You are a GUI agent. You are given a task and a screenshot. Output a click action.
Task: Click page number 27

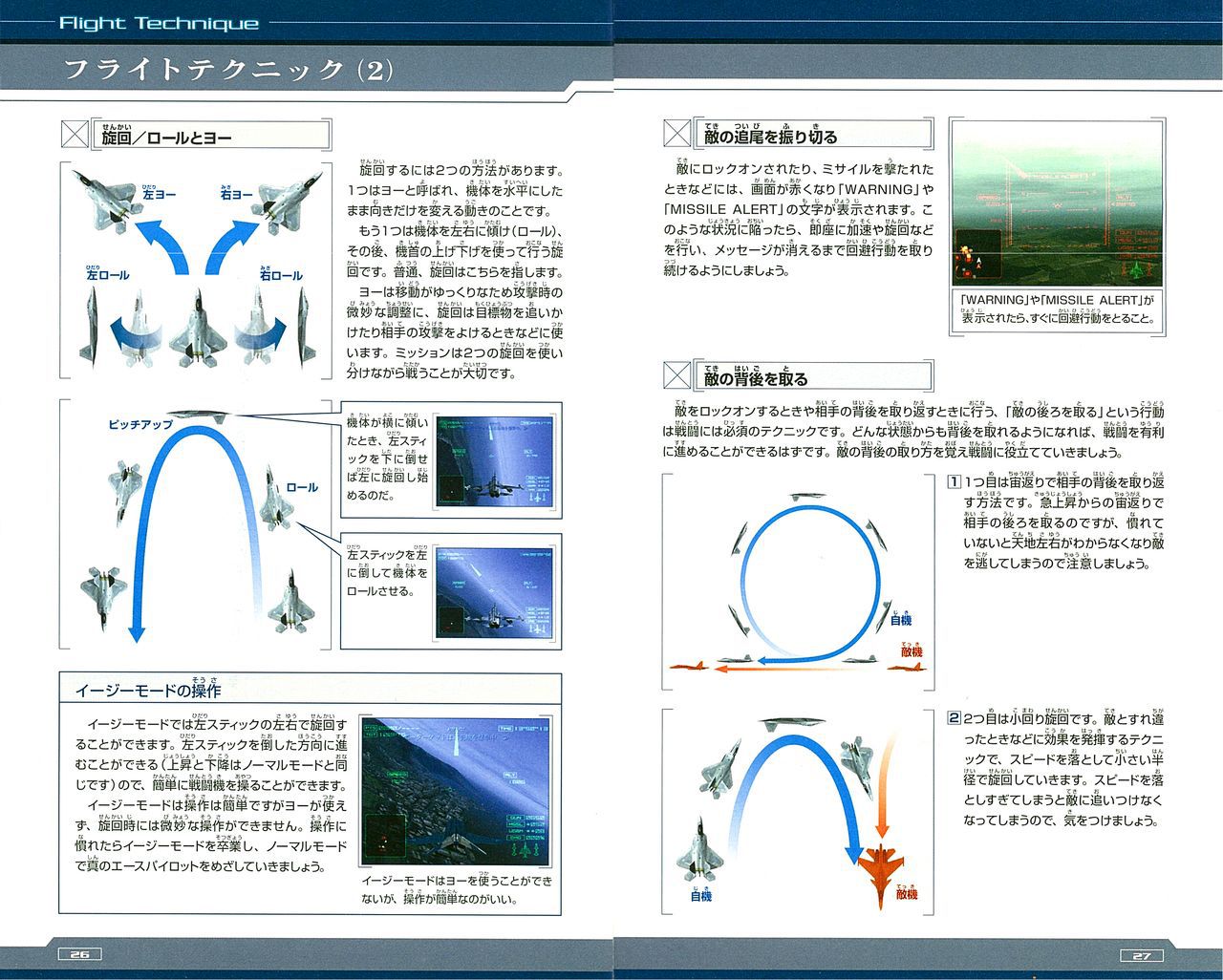pyautogui.click(x=1141, y=954)
